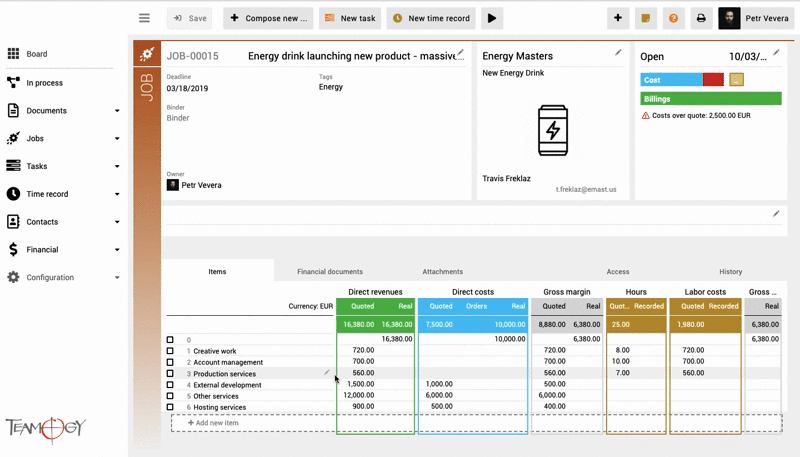Click the Teamogy logo
This screenshot has width=800, height=457.
point(46,428)
